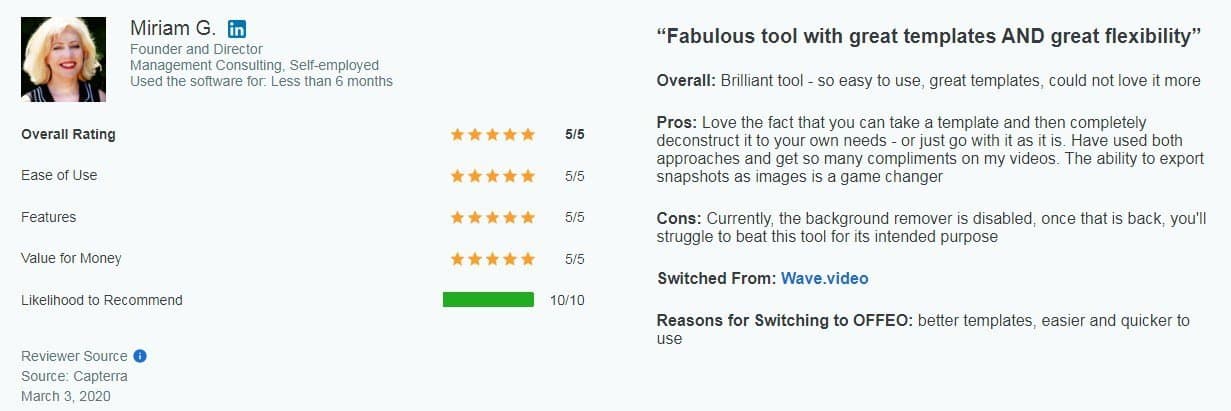Click the LinkedIn icon beside Miriam G.
1231x411 pixels.
click(237, 28)
